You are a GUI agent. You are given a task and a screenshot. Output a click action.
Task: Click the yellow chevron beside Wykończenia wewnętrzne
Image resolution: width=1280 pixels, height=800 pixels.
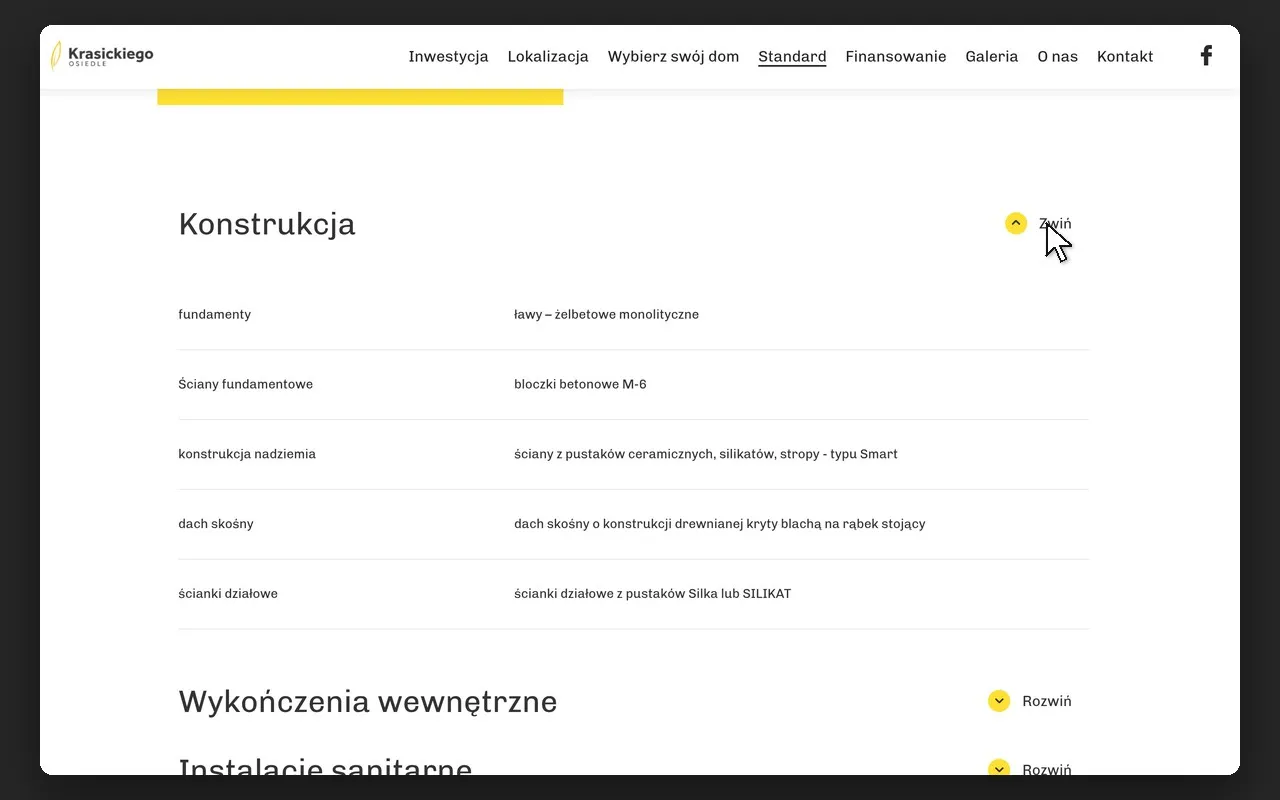pos(999,701)
